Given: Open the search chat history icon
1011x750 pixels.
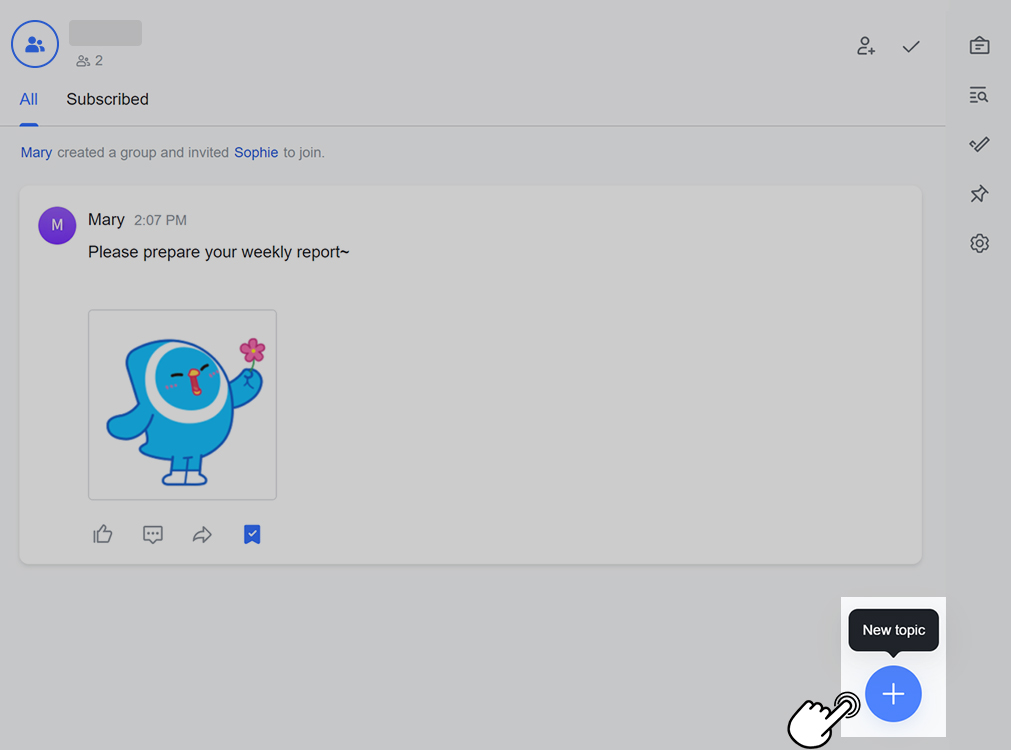Looking at the screenshot, I should pyautogui.click(x=979, y=95).
